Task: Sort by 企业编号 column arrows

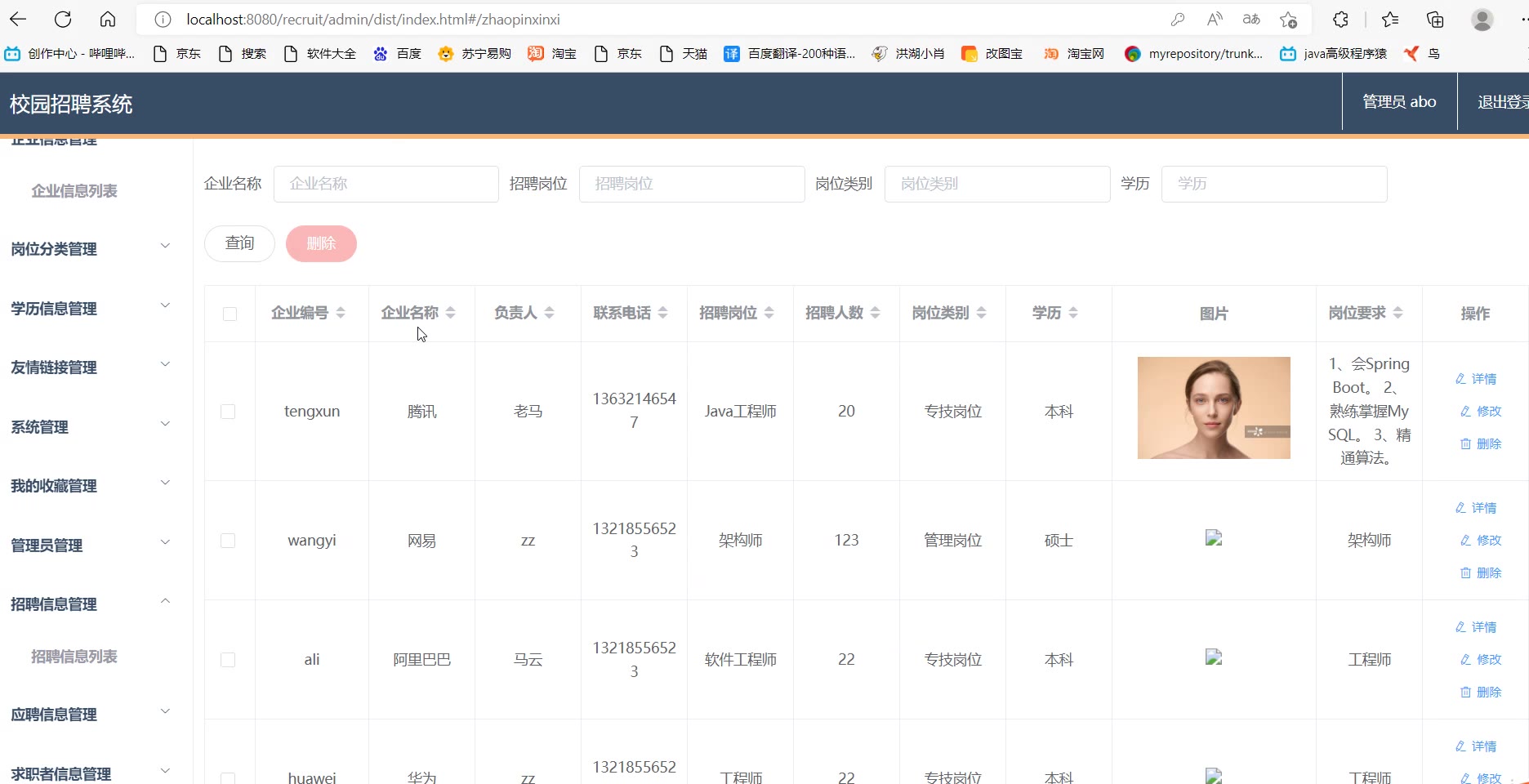Action: [341, 313]
